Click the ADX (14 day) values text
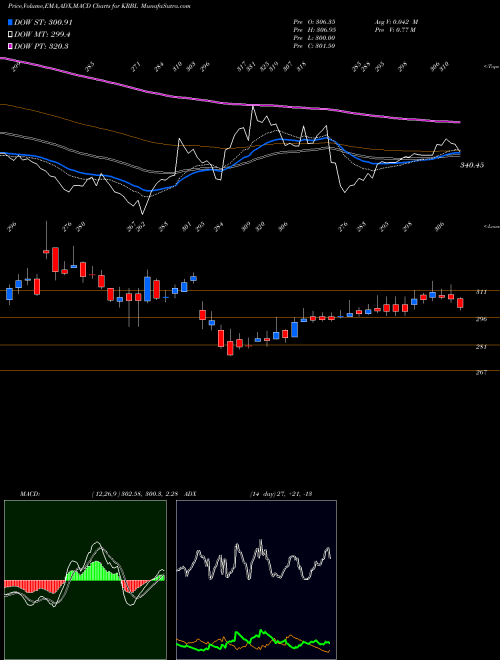Image resolution: width=500 pixels, height=660 pixels. tap(280, 494)
